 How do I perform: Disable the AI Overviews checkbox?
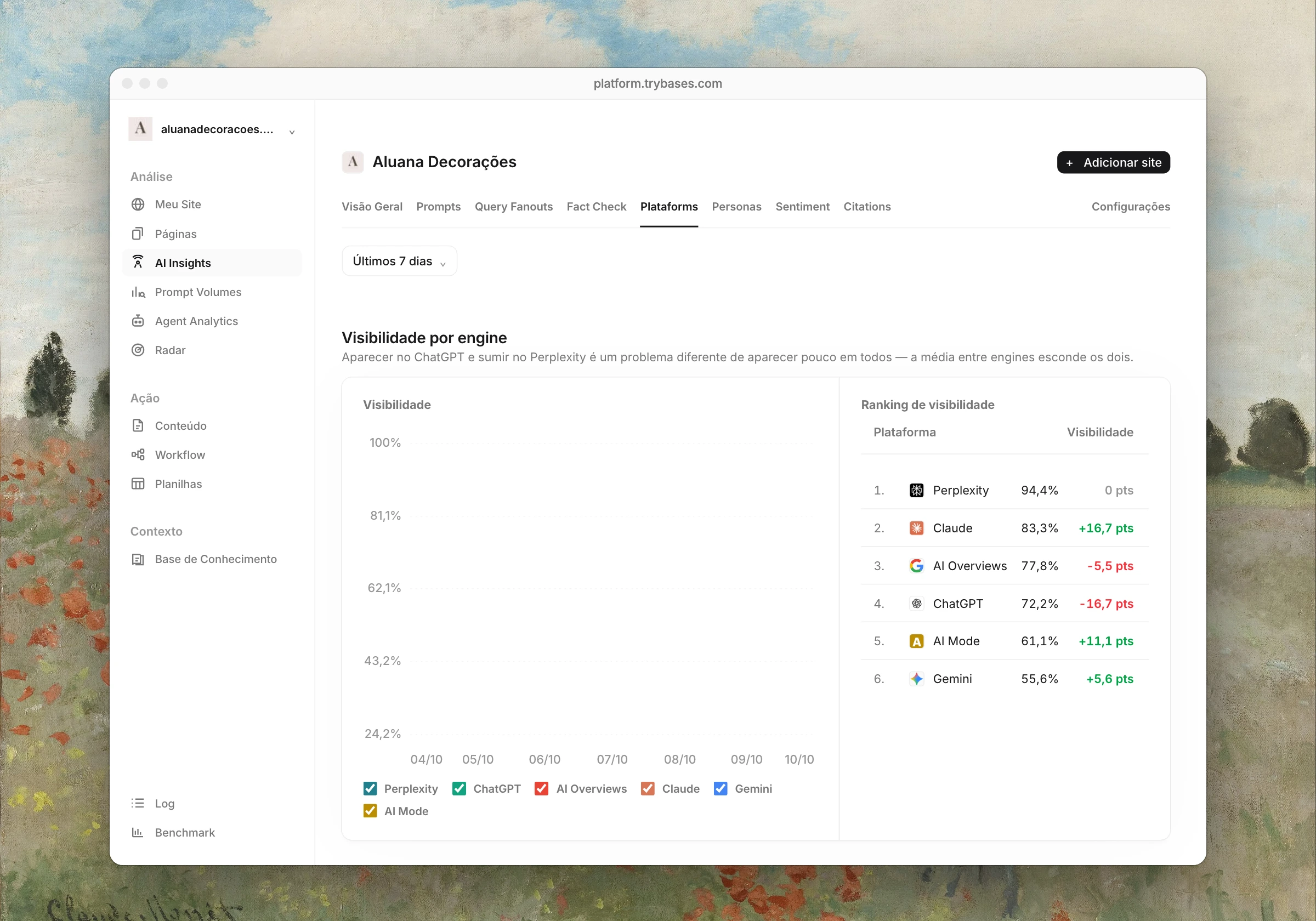tap(542, 789)
